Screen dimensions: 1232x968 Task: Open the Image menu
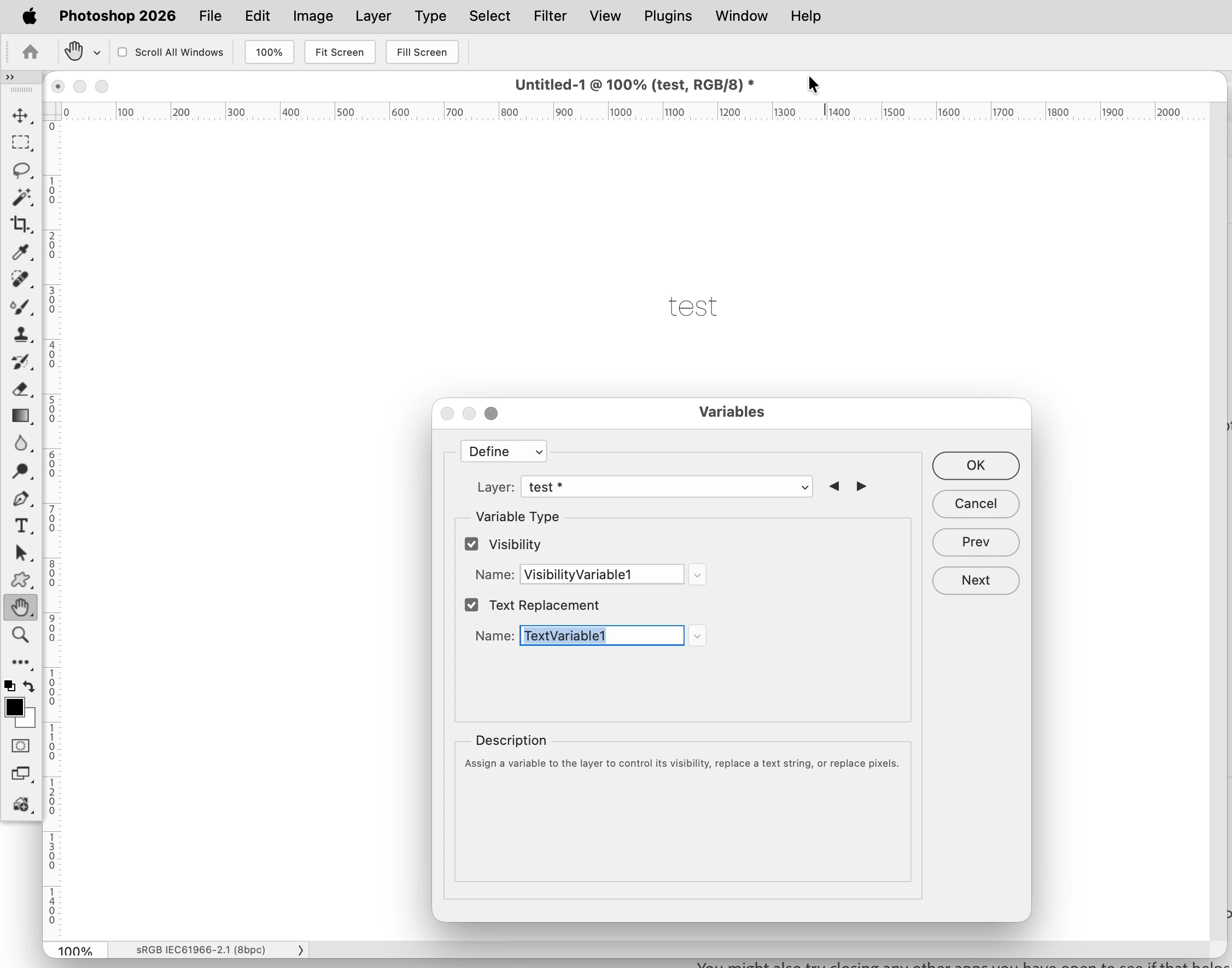[313, 16]
